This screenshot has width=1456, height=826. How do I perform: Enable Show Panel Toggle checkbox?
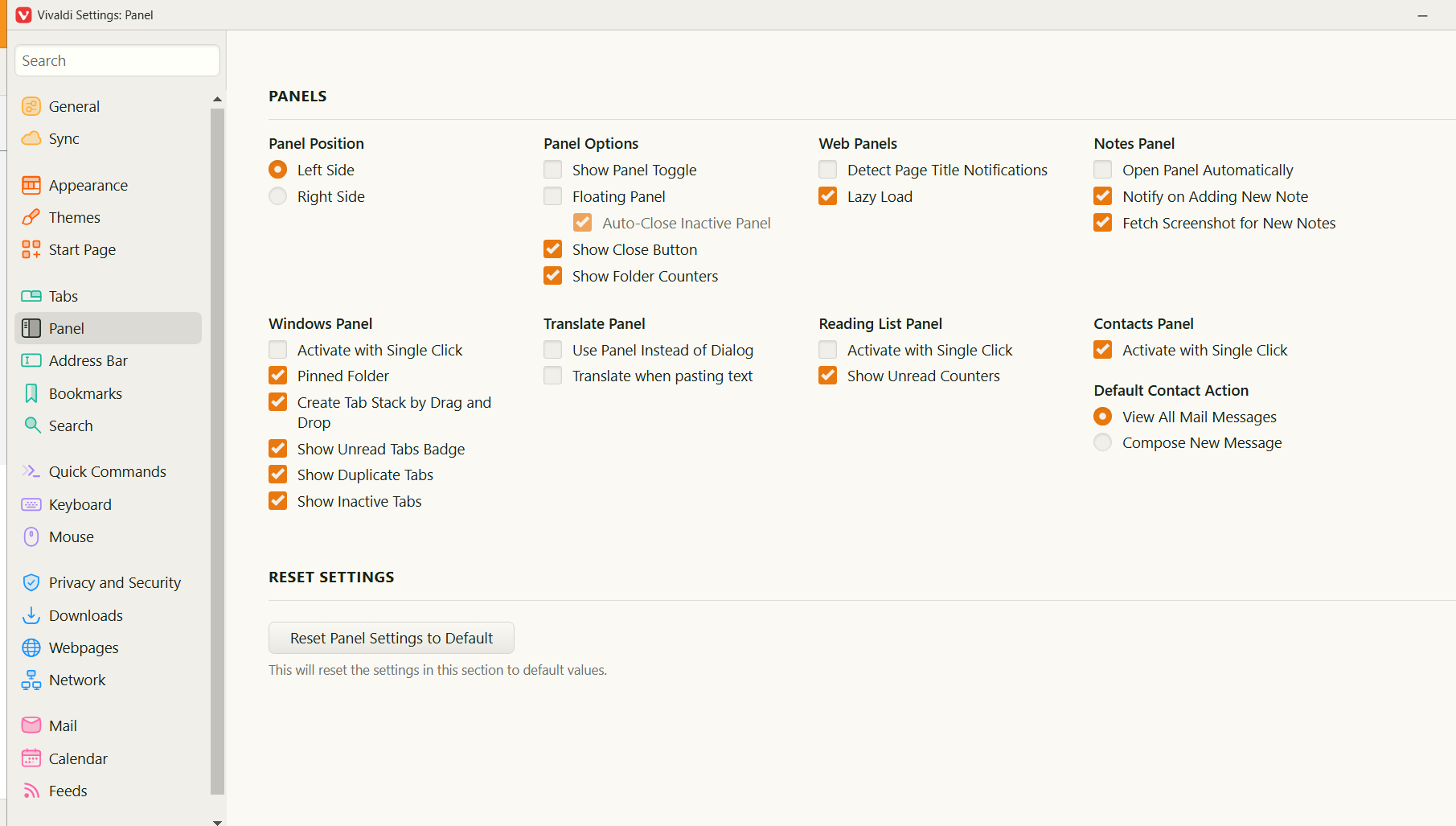553,170
